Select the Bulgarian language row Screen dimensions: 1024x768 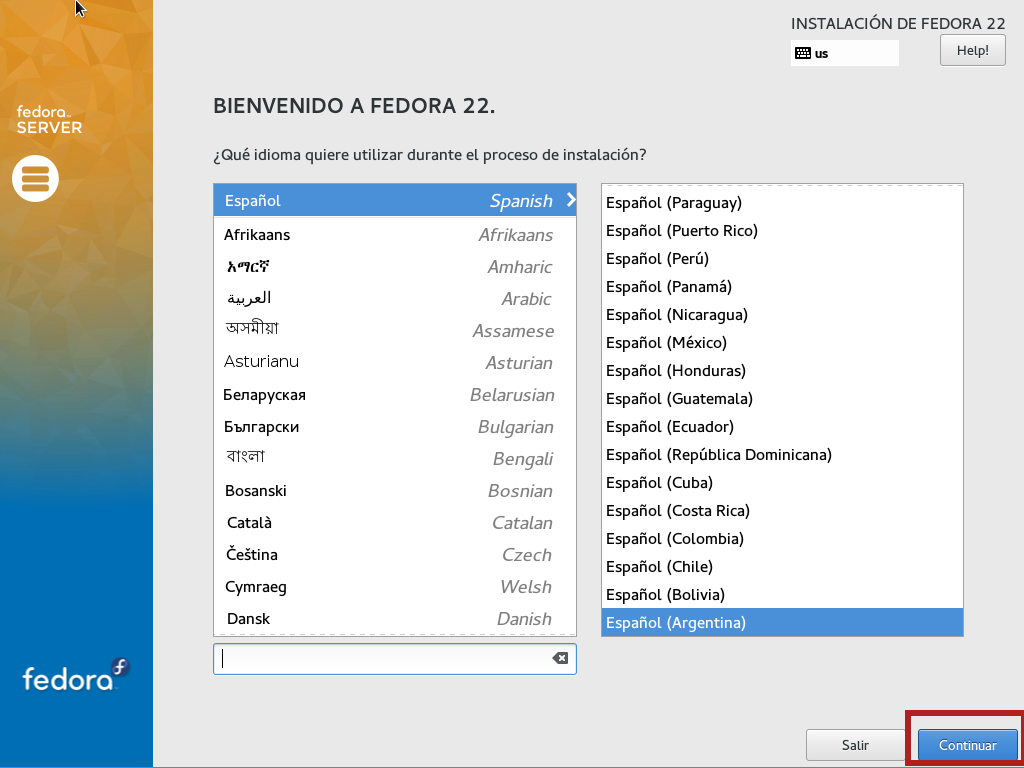(x=394, y=426)
